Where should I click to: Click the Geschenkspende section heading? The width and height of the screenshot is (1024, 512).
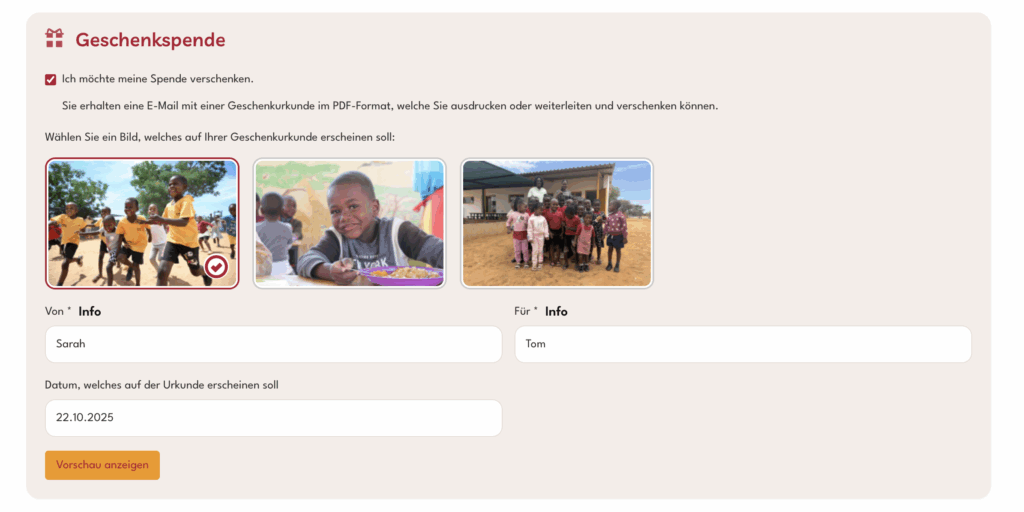coord(150,40)
